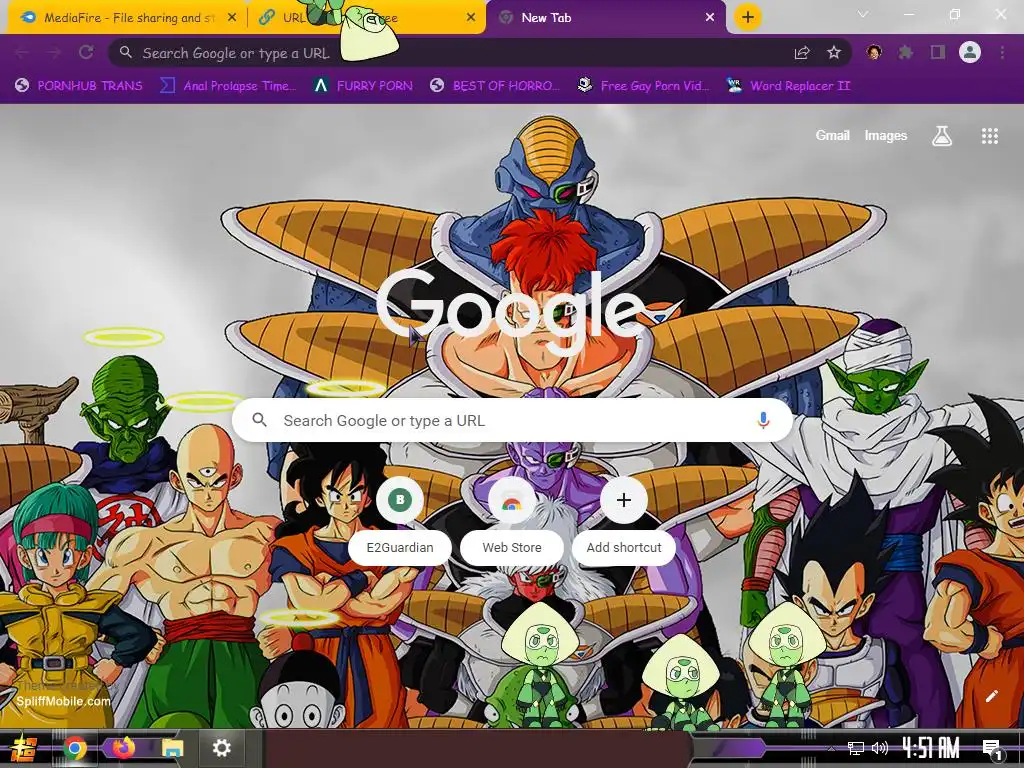
Task: Click the Google search box on the page
Action: [512, 421]
